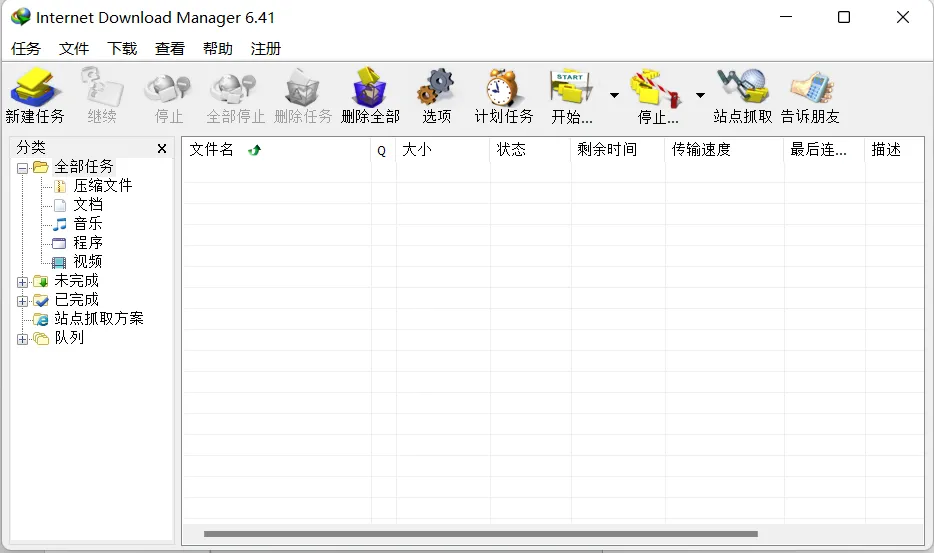Image resolution: width=934 pixels, height=553 pixels.
Task: Click the horizontal scrollbar under the download list
Action: tap(480, 534)
